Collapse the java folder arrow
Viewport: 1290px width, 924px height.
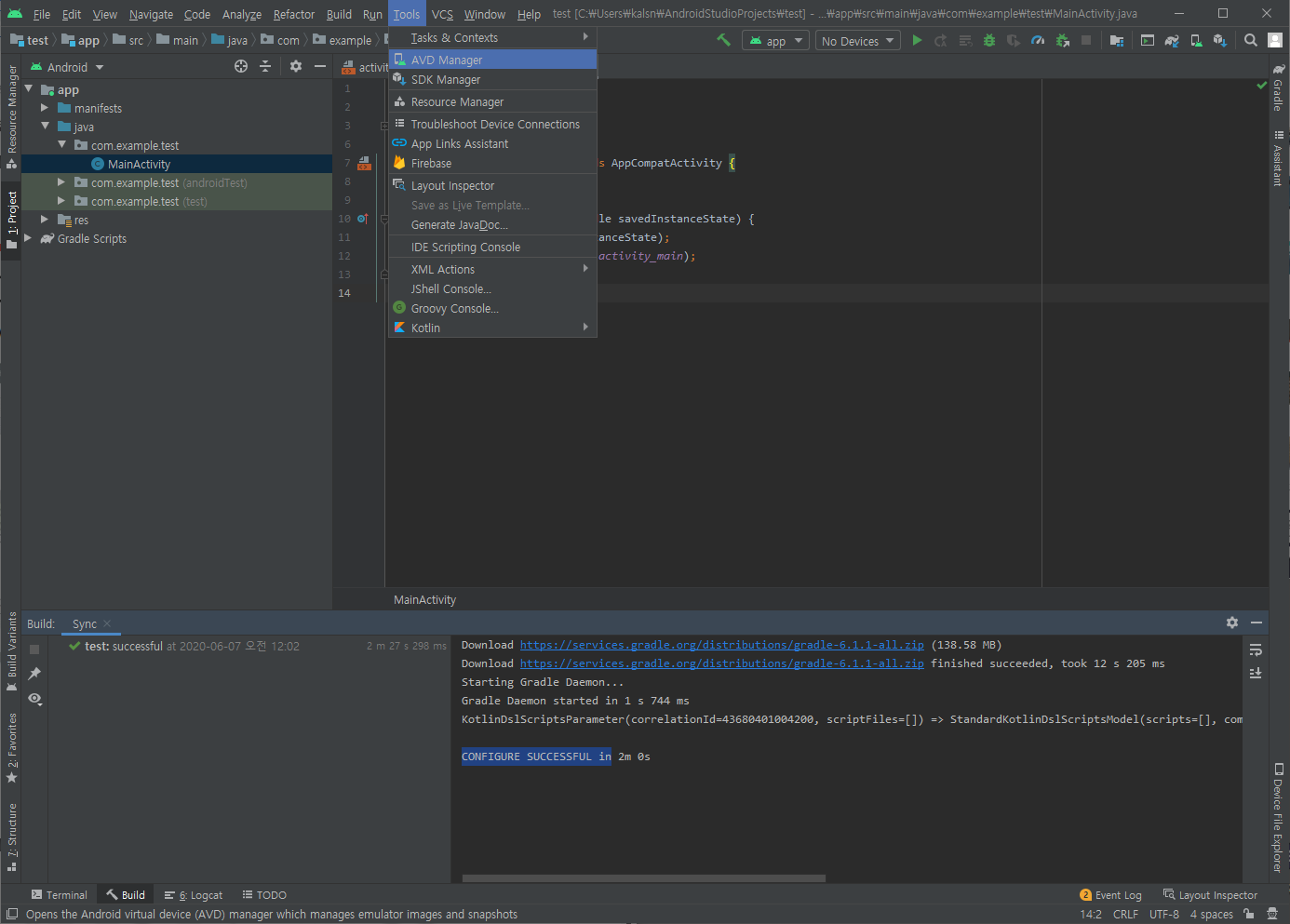(x=45, y=127)
